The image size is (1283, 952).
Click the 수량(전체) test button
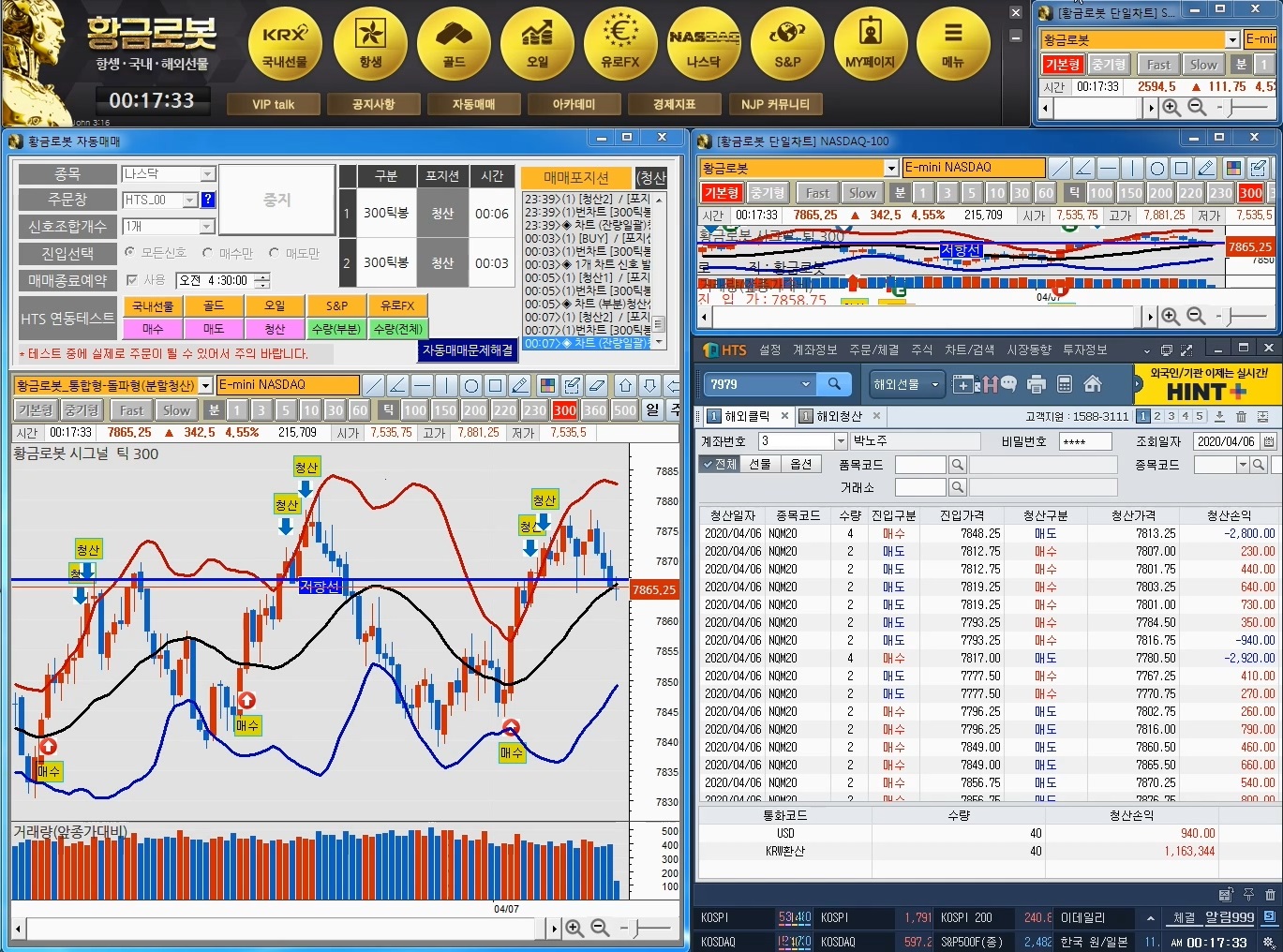(x=397, y=329)
